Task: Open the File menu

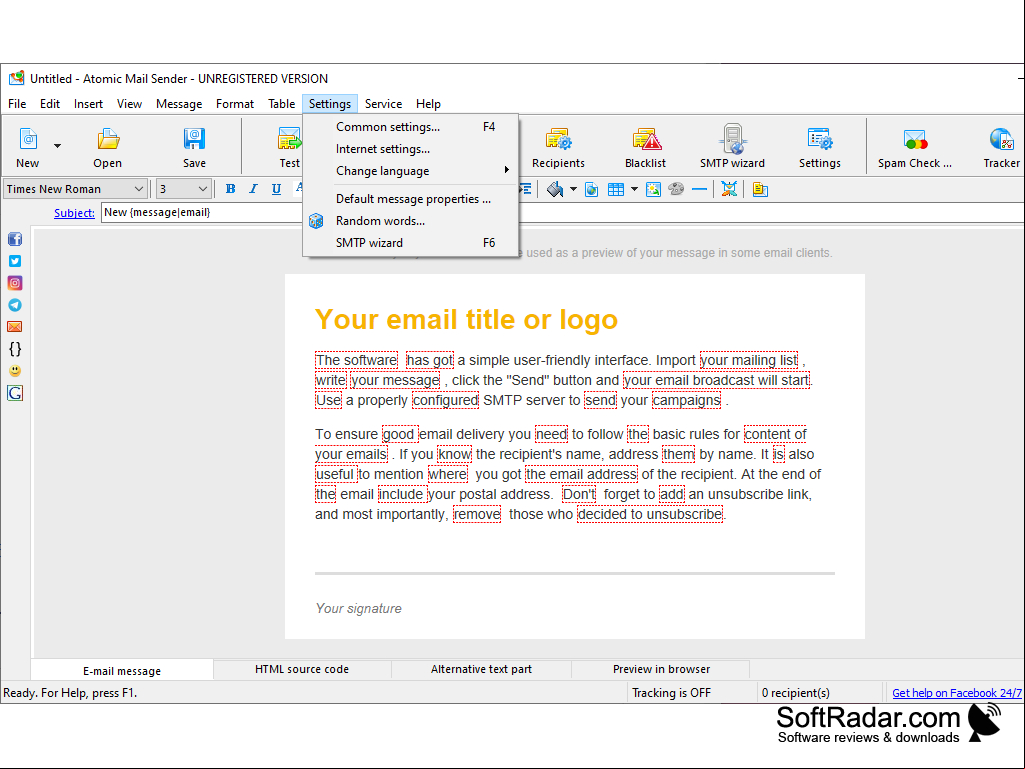Action: (17, 103)
